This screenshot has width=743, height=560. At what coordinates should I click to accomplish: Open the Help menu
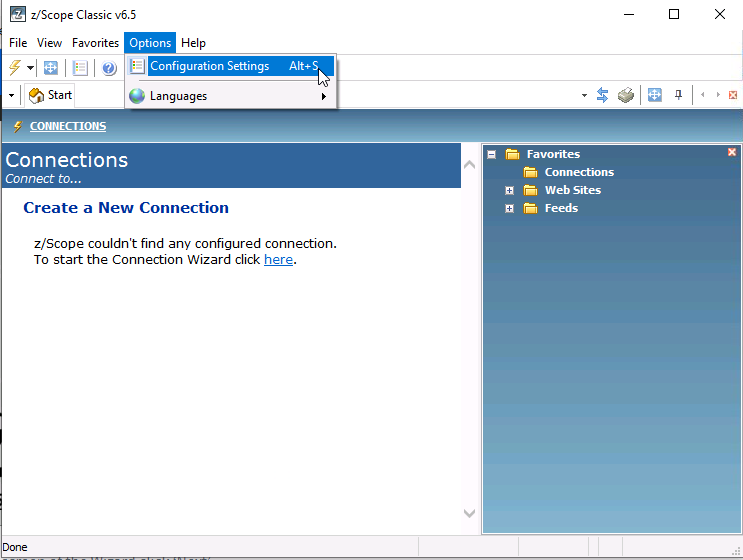(x=193, y=43)
